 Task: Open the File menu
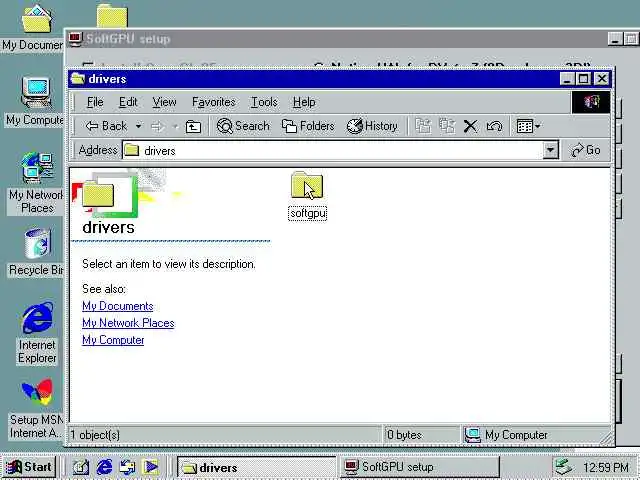[95, 102]
